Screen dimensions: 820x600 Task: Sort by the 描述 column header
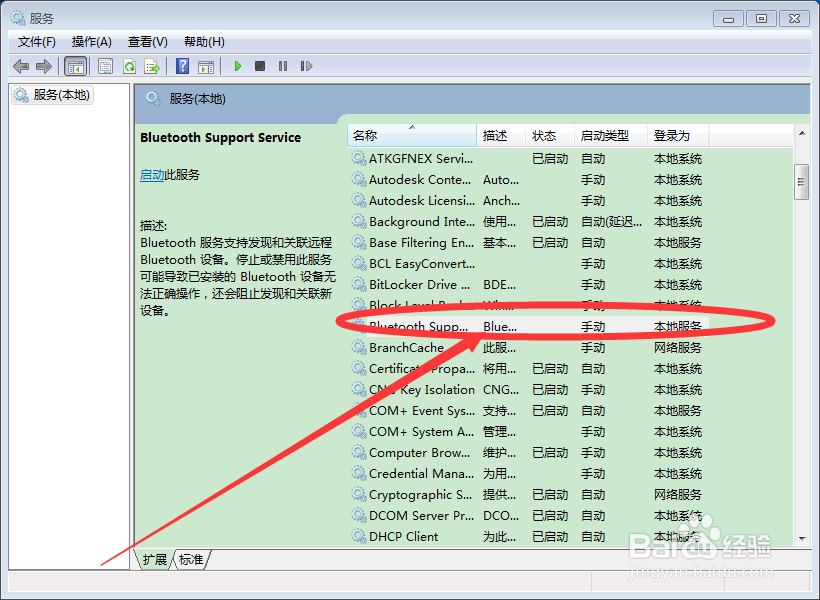pyautogui.click(x=501, y=135)
